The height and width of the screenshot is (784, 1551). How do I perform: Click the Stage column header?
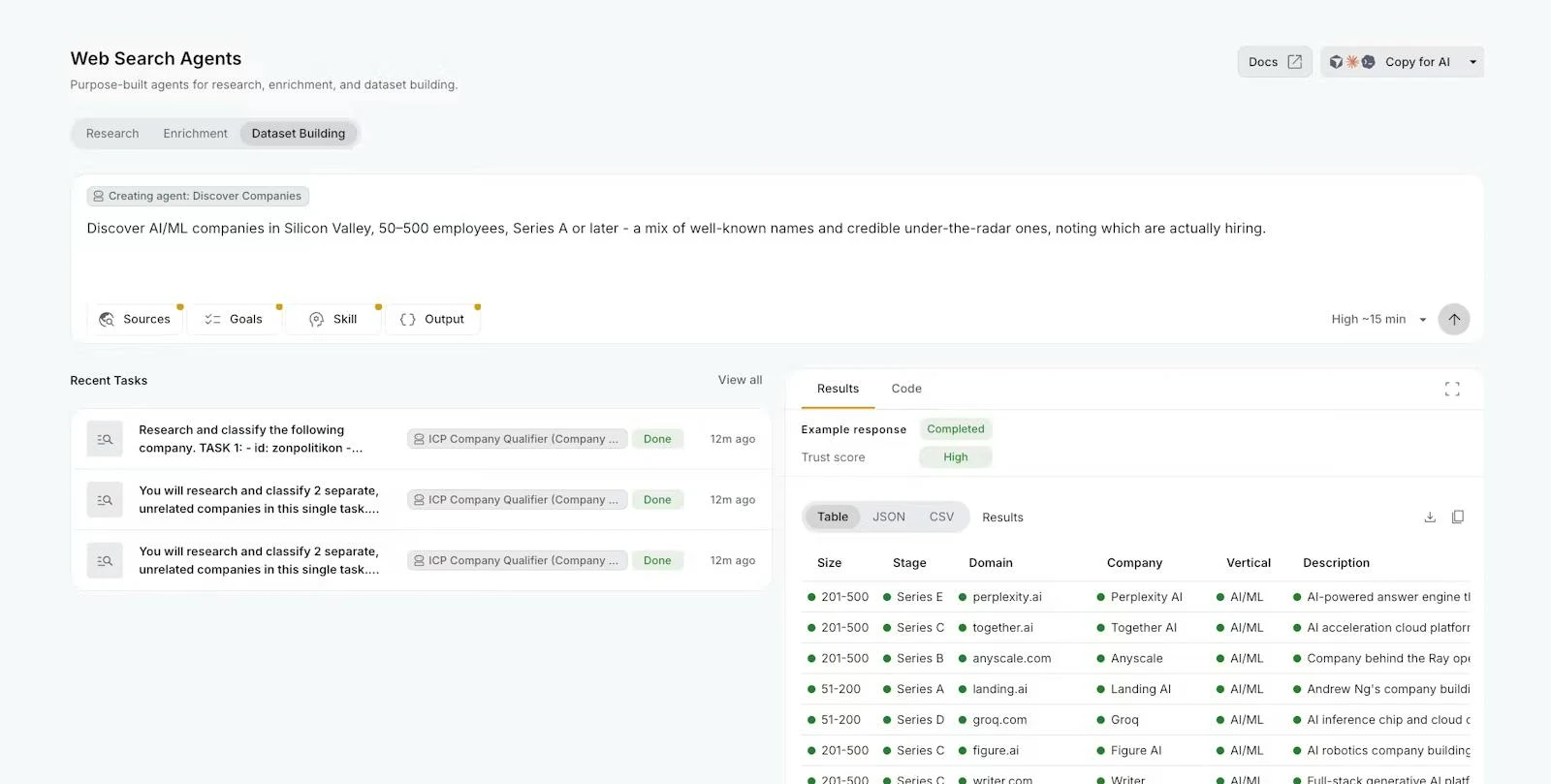click(x=909, y=563)
